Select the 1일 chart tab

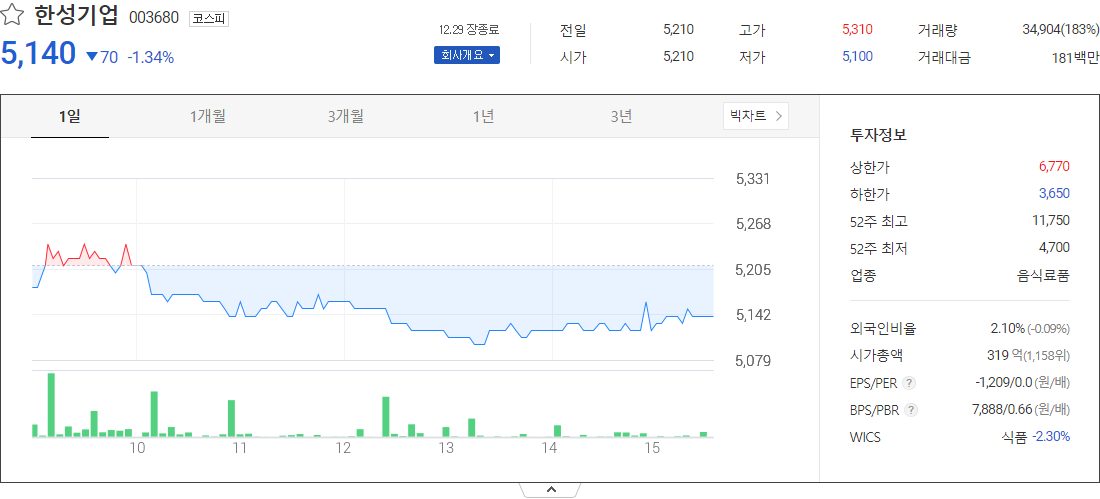click(70, 117)
